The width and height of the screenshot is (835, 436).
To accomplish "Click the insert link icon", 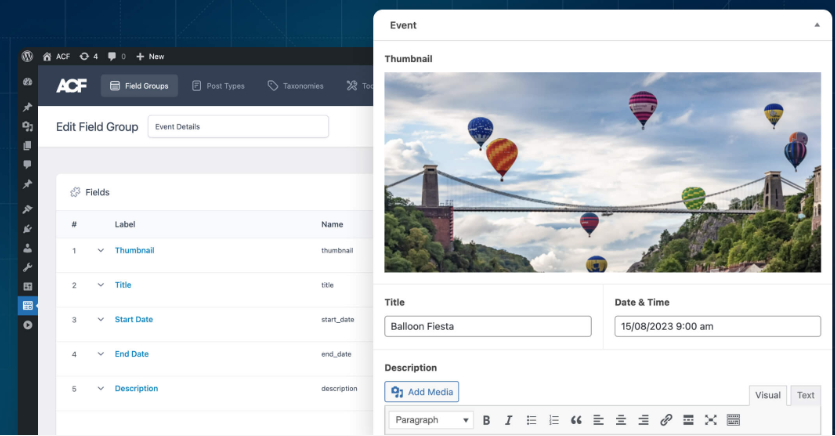I will 666,420.
